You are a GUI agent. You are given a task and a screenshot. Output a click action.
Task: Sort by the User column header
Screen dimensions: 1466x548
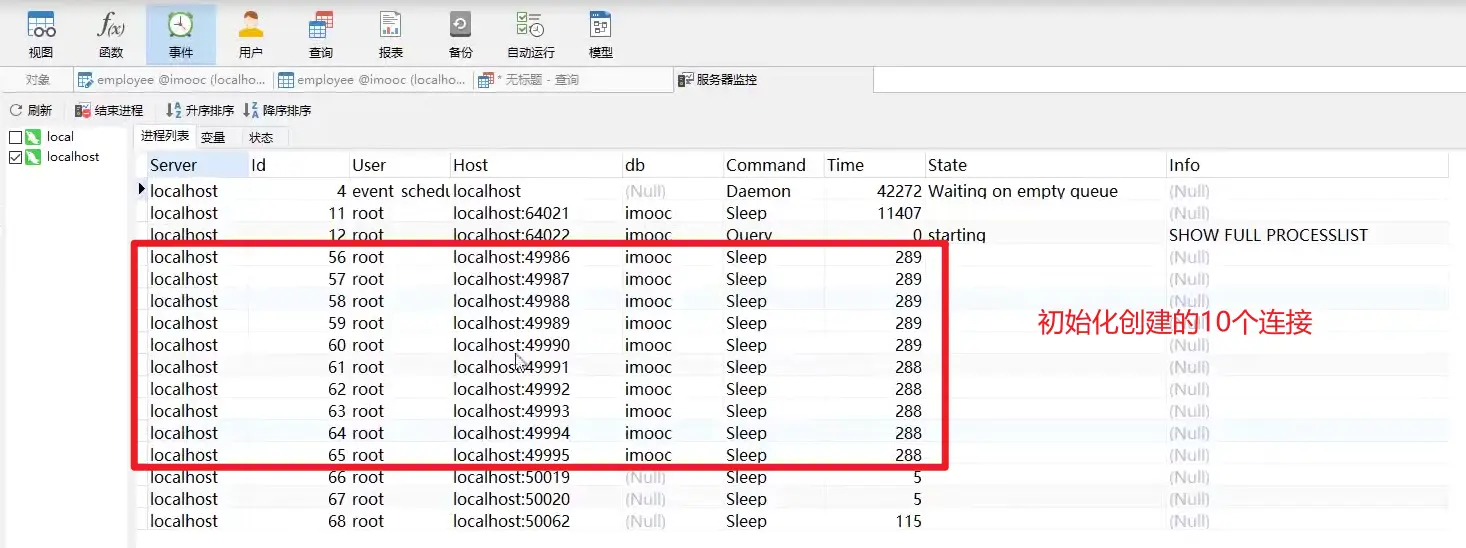click(x=400, y=165)
